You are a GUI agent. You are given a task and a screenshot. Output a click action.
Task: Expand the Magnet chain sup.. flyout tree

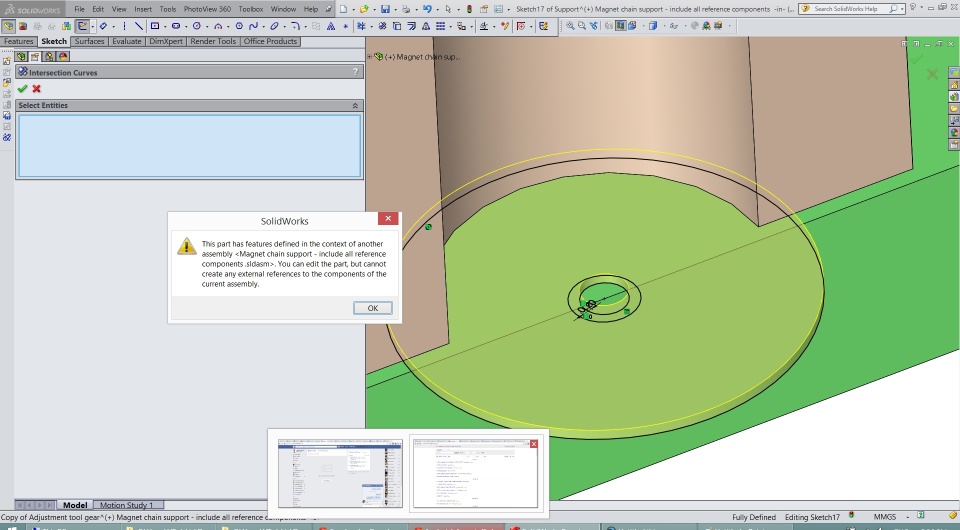tap(370, 56)
